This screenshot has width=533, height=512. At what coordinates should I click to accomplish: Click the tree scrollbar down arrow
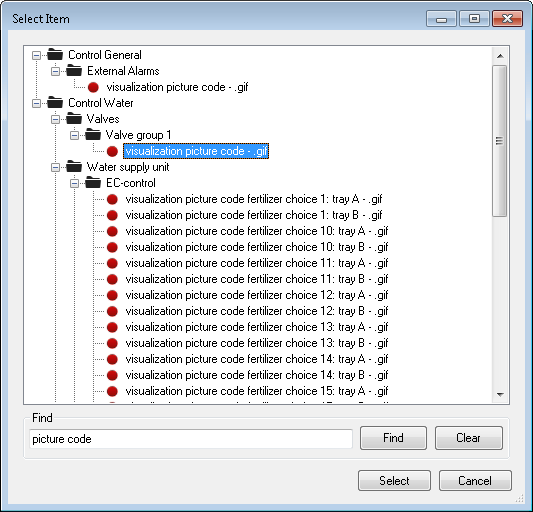click(500, 395)
